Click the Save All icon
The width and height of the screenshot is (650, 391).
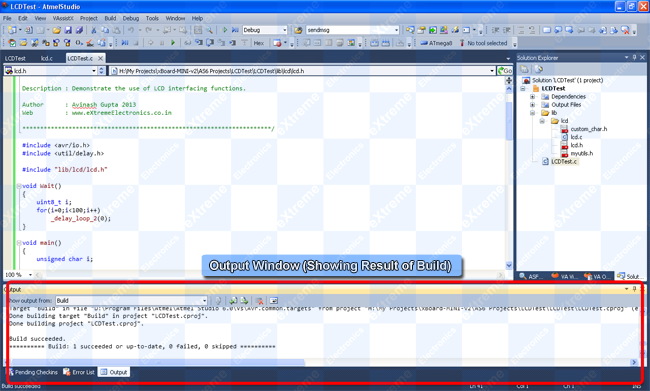click(79, 30)
